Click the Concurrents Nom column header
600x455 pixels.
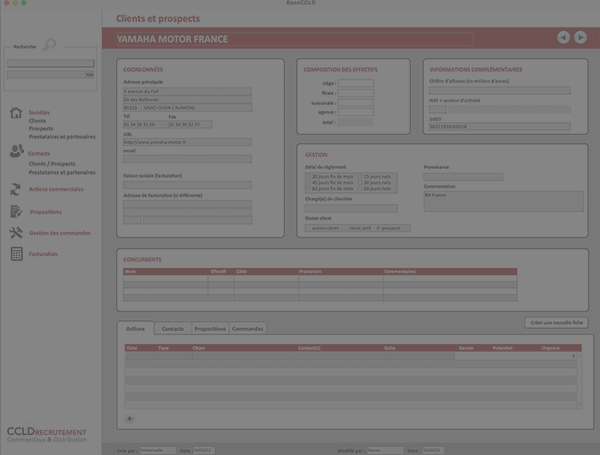tap(165, 271)
